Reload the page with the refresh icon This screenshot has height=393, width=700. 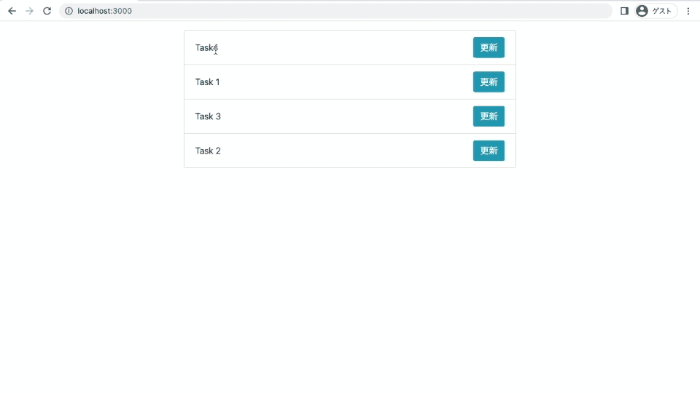[x=47, y=11]
